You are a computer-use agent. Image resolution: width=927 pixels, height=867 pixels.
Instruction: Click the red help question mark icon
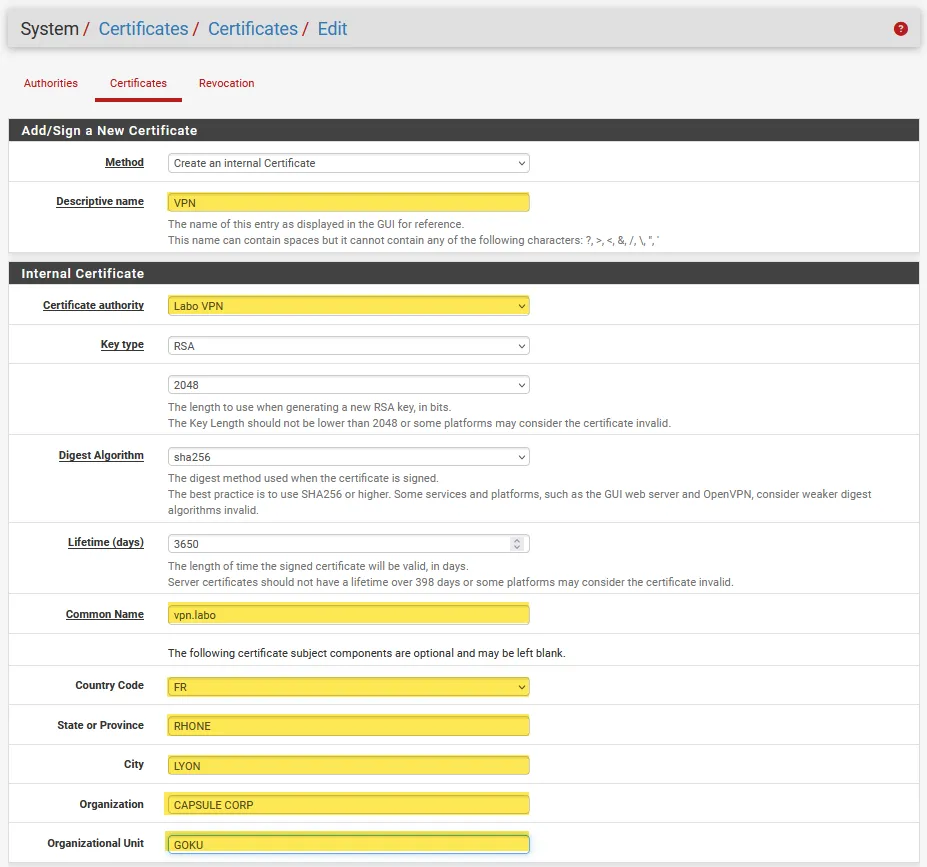pyautogui.click(x=900, y=29)
